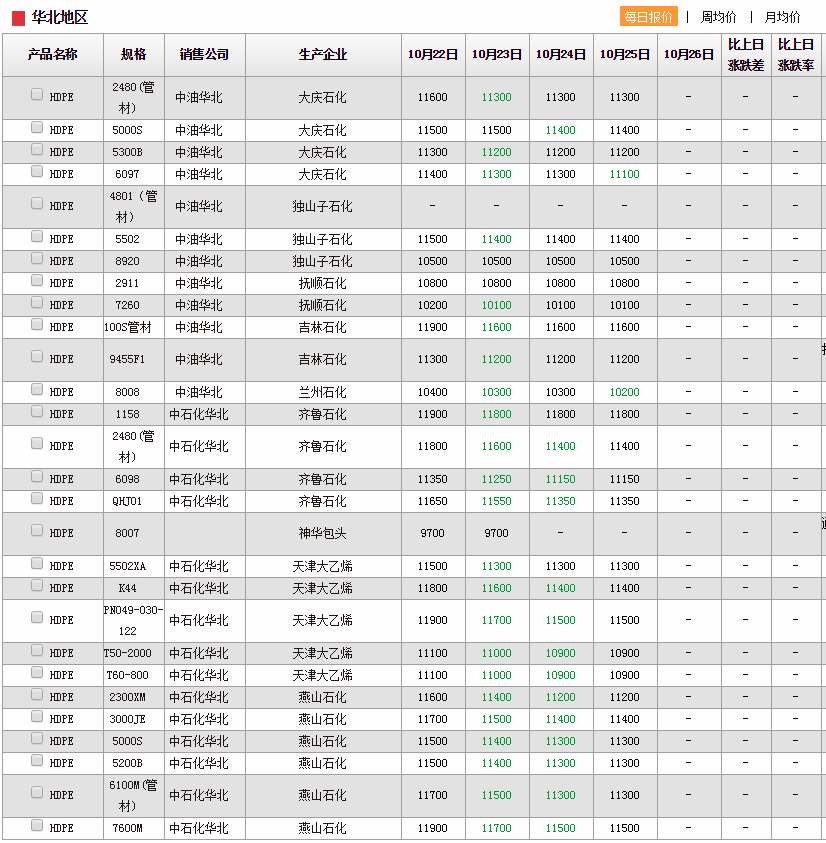Select checkbox of HDPE 4801 (管材) row
The height and width of the screenshot is (843, 826).
pos(37,203)
